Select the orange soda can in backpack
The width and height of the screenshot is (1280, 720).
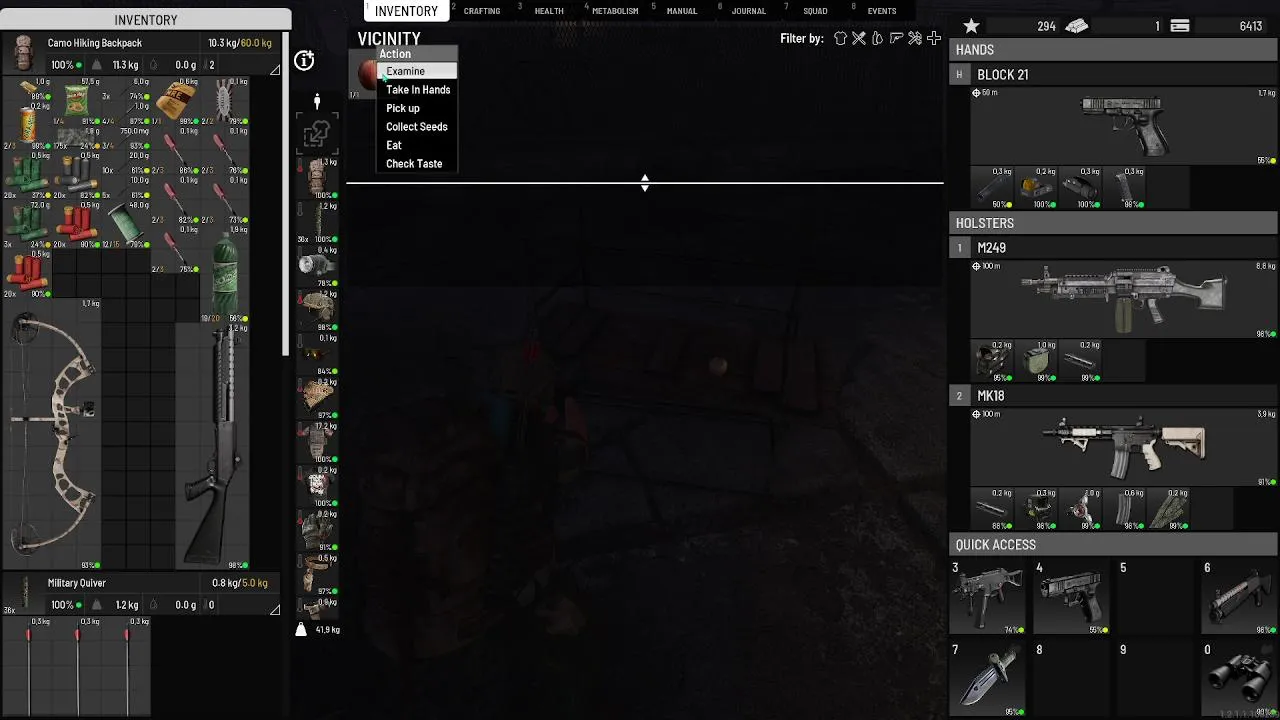(28, 124)
